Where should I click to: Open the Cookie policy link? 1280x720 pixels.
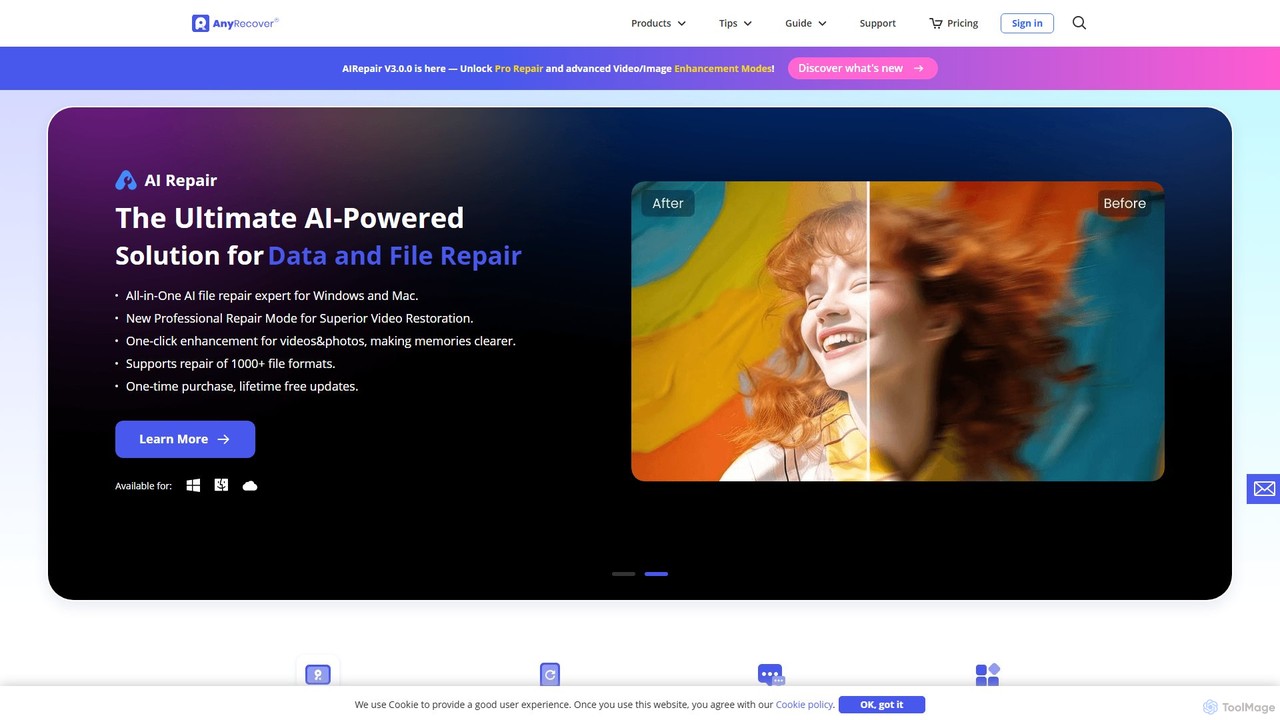[805, 705]
